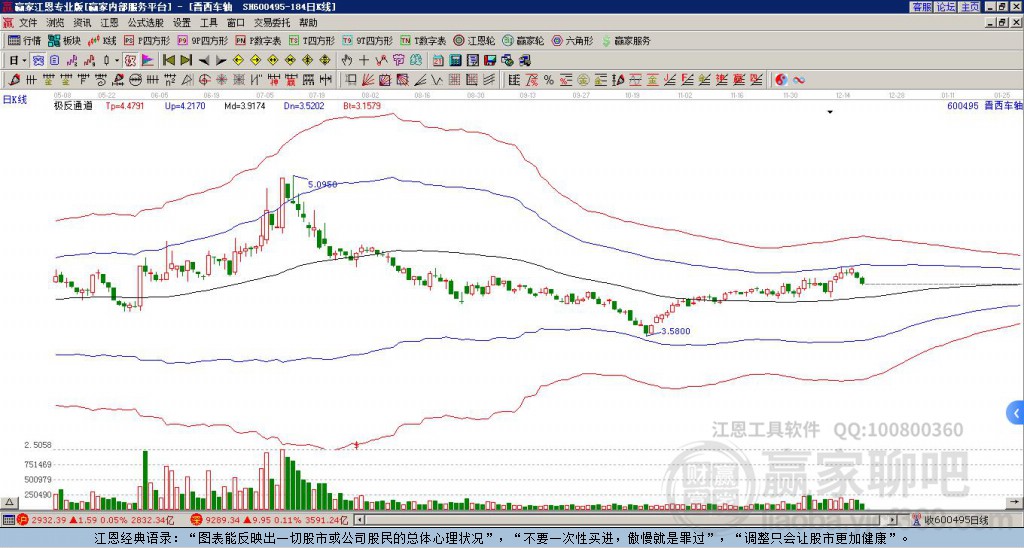Click the 3.5800 low price marker
1024x548 pixels.
675,331
